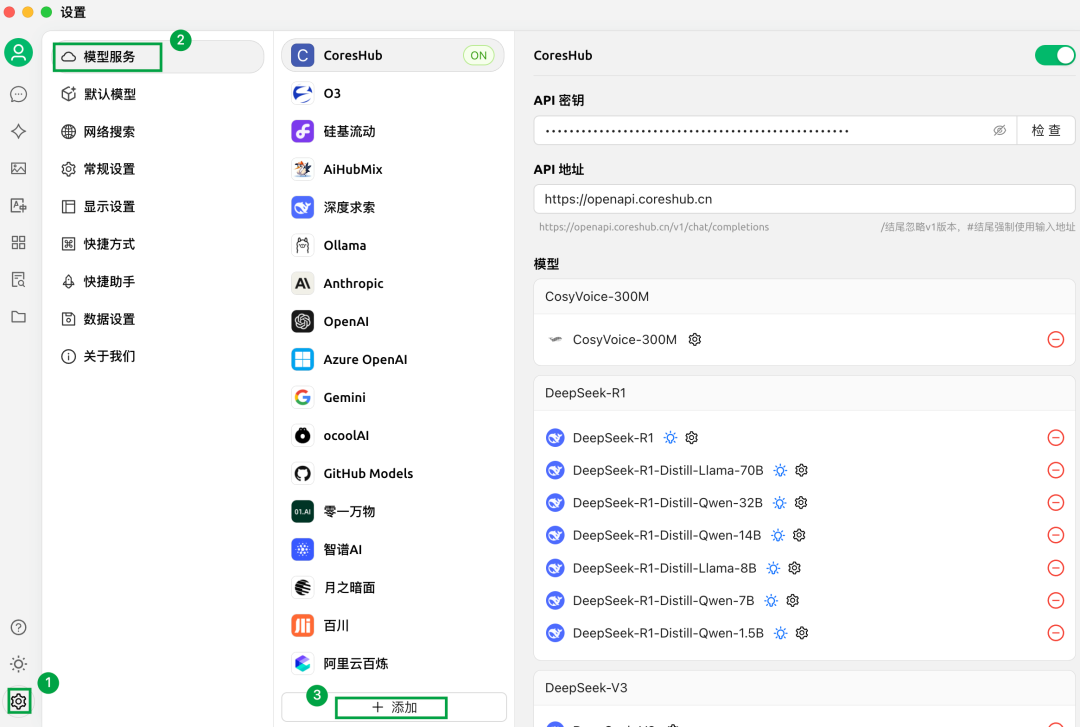Select the Azure OpenAI provider
The height and width of the screenshot is (727, 1080).
click(x=393, y=359)
